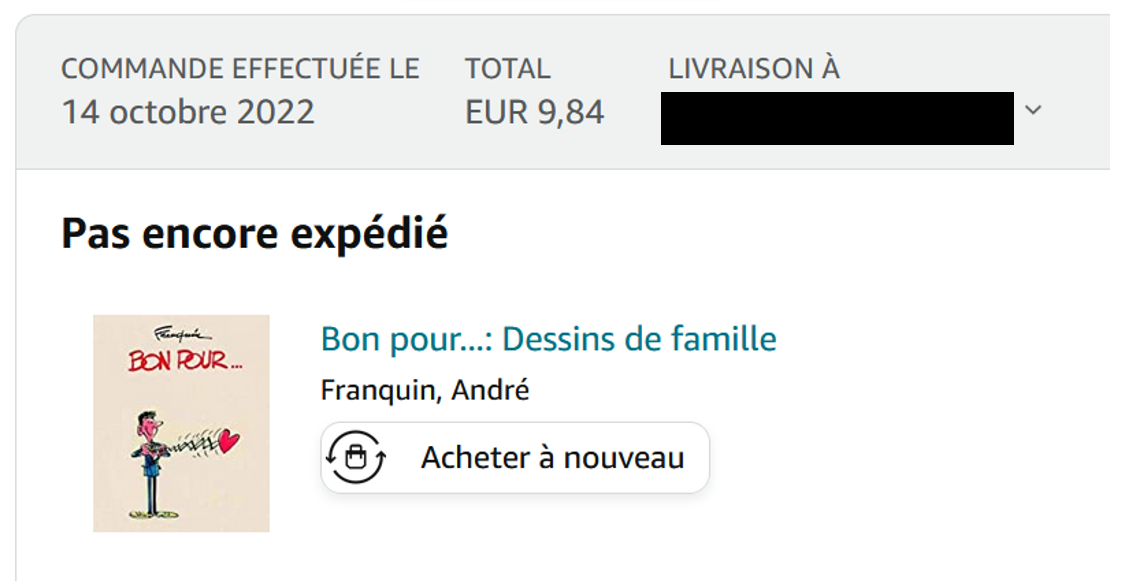Click the Acheter à nouveau cart icon
Image resolution: width=1121 pixels, height=581 pixels.
[357, 458]
